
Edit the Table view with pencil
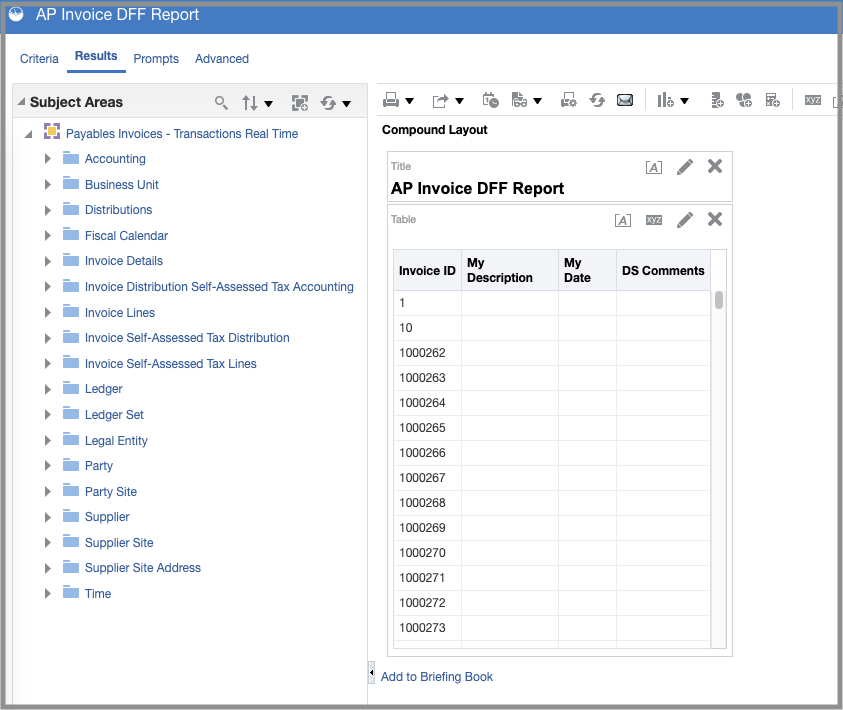point(685,220)
